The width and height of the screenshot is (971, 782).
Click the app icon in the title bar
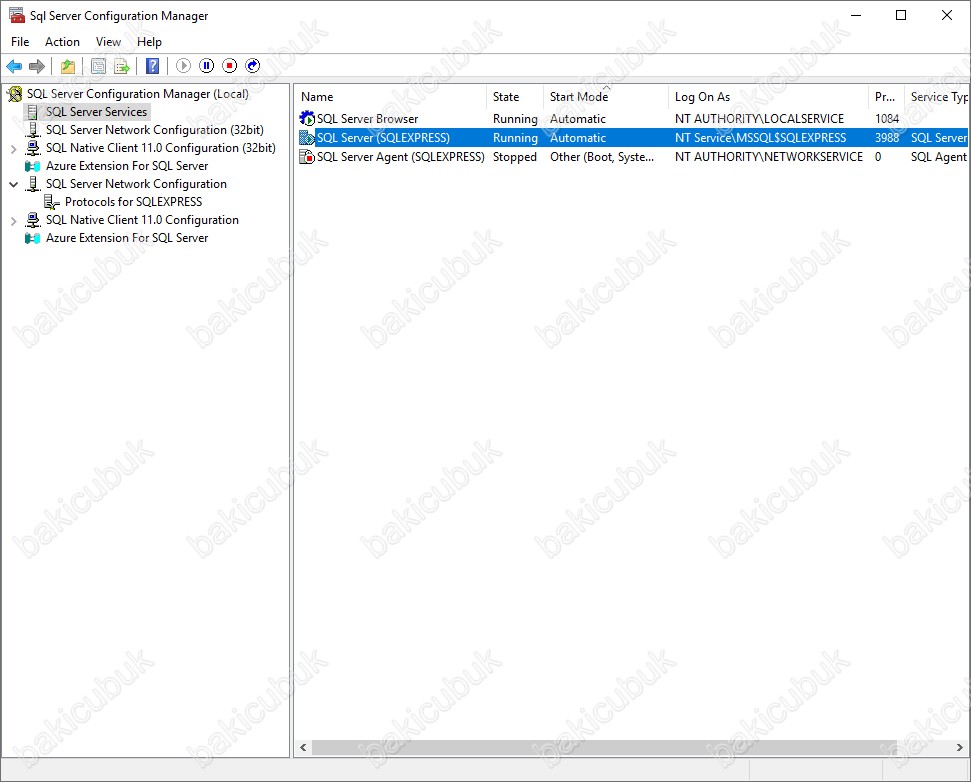[17, 15]
